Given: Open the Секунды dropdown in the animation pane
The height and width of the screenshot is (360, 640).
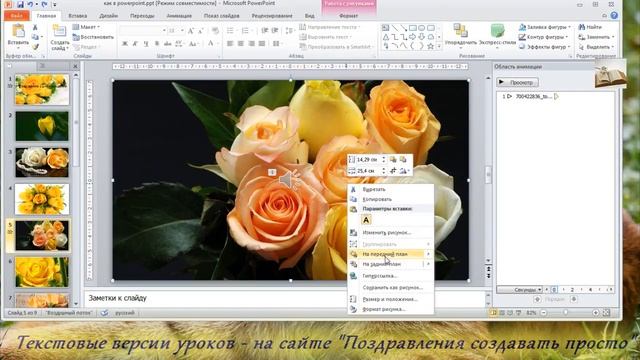Looking at the screenshot, I should click(x=519, y=289).
